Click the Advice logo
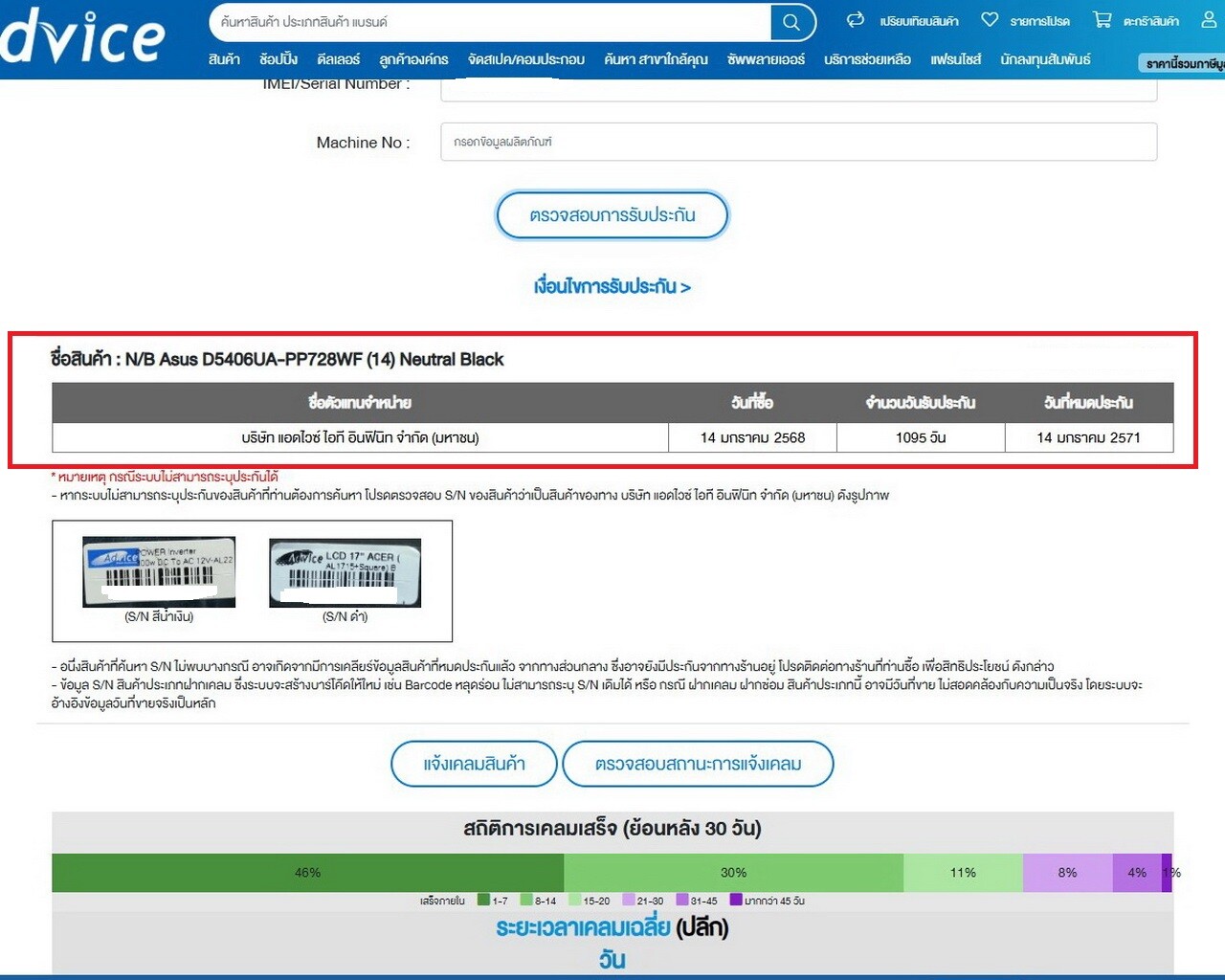Image resolution: width=1225 pixels, height=980 pixels. click(x=82, y=36)
